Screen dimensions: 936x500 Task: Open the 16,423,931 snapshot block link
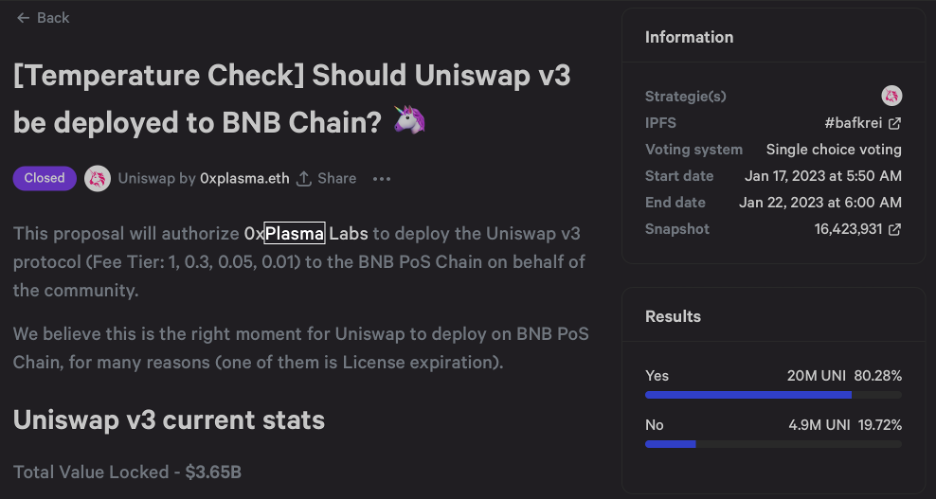tap(849, 229)
